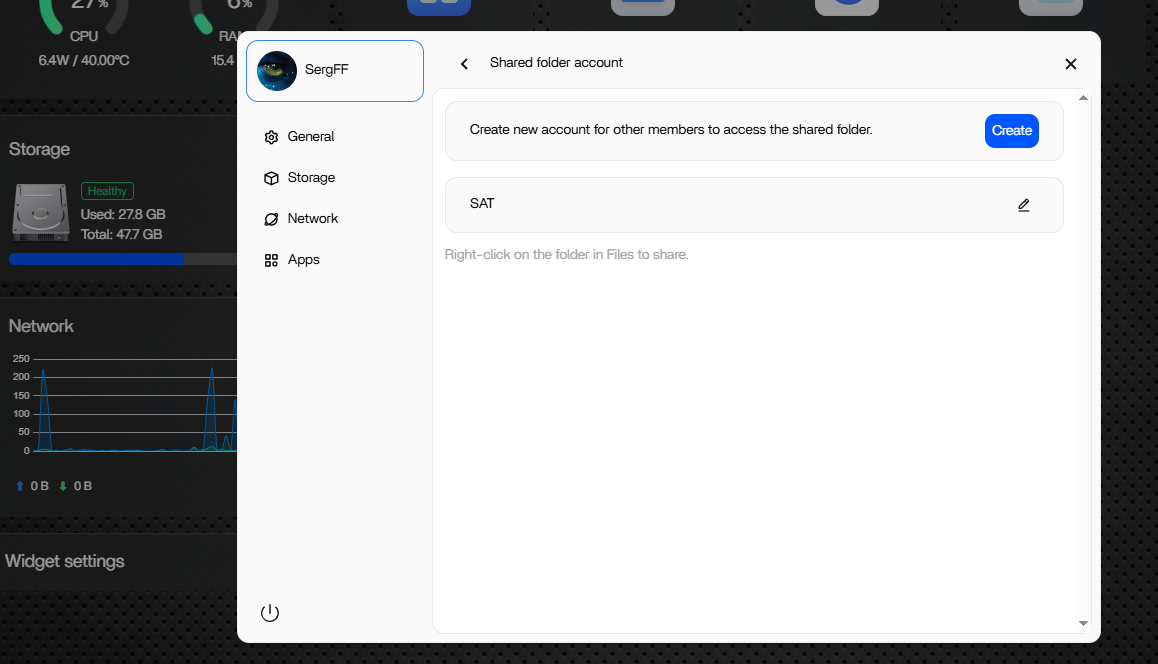The image size is (1158, 664).
Task: Click the back arrow beside Shared folder account
Action: pyautogui.click(x=464, y=64)
